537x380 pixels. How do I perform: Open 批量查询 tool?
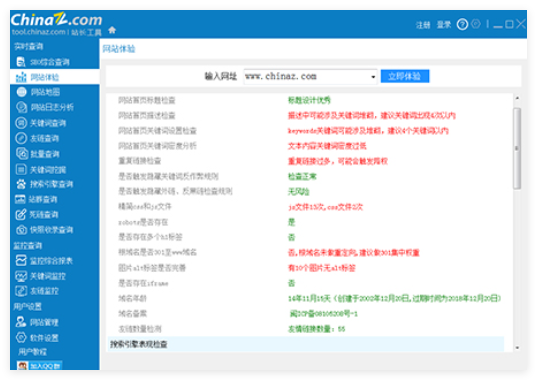click(x=38, y=154)
